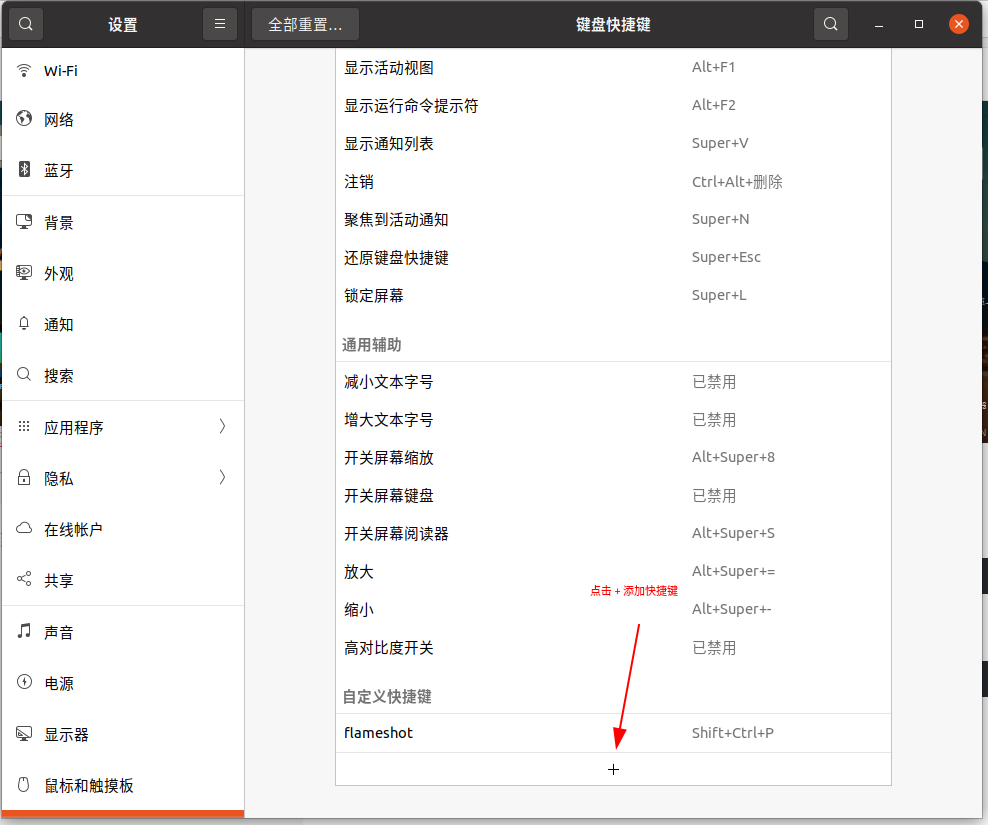Expand the 隐私 chevron arrow

point(222,478)
